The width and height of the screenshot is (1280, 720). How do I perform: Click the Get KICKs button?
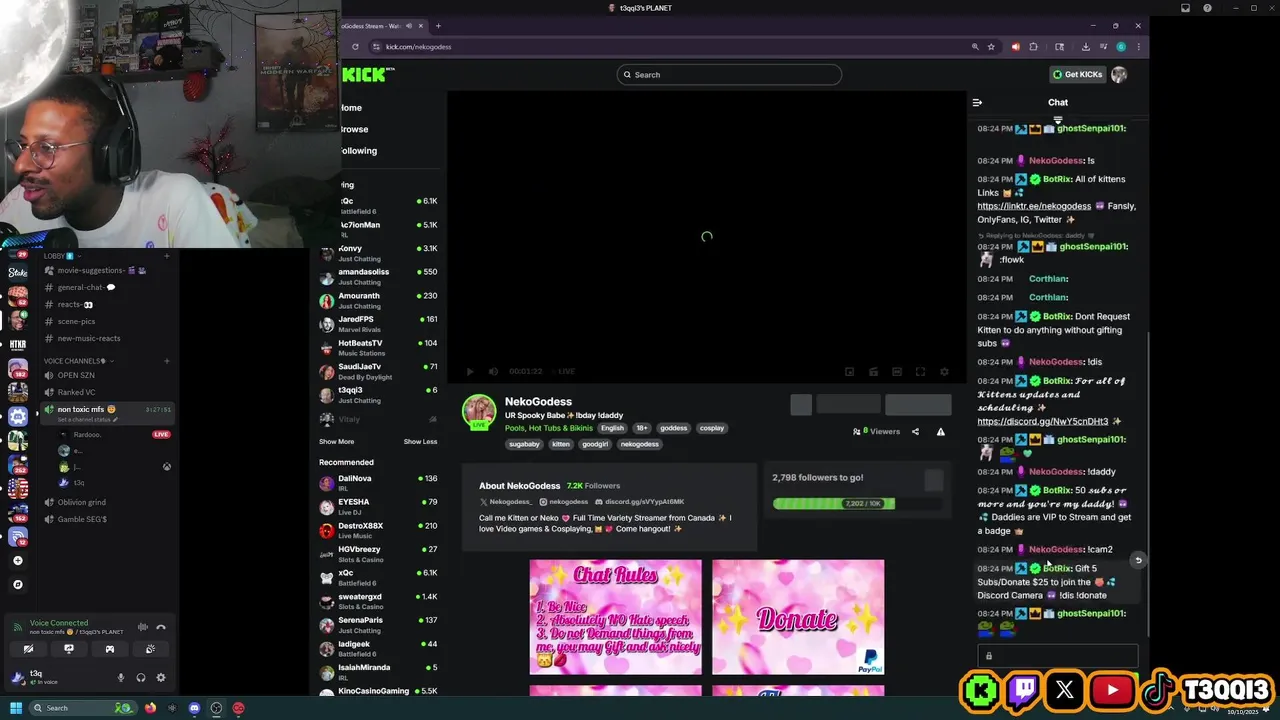1077,75
